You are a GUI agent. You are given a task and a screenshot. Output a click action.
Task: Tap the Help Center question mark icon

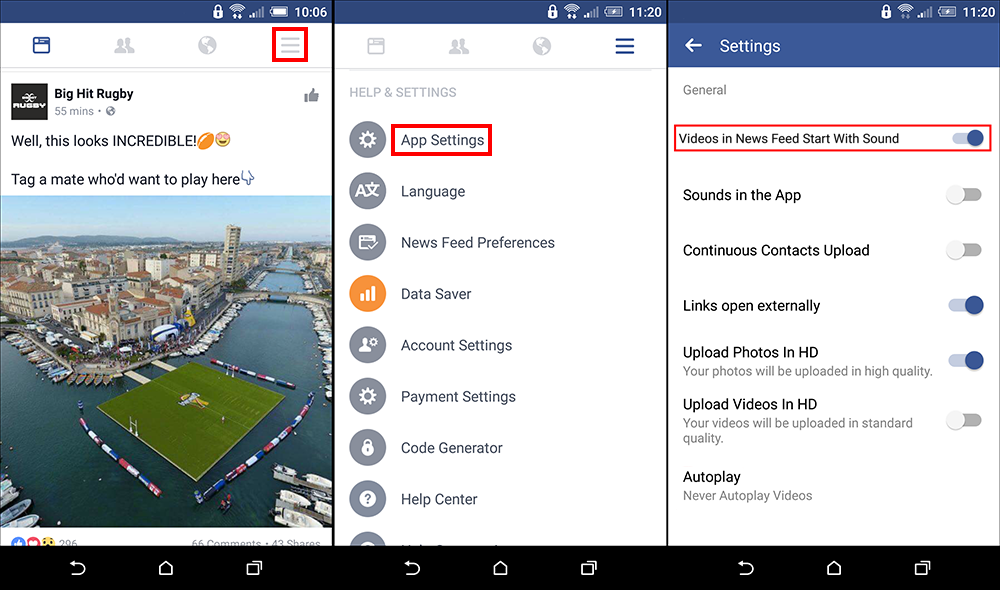pos(367,499)
